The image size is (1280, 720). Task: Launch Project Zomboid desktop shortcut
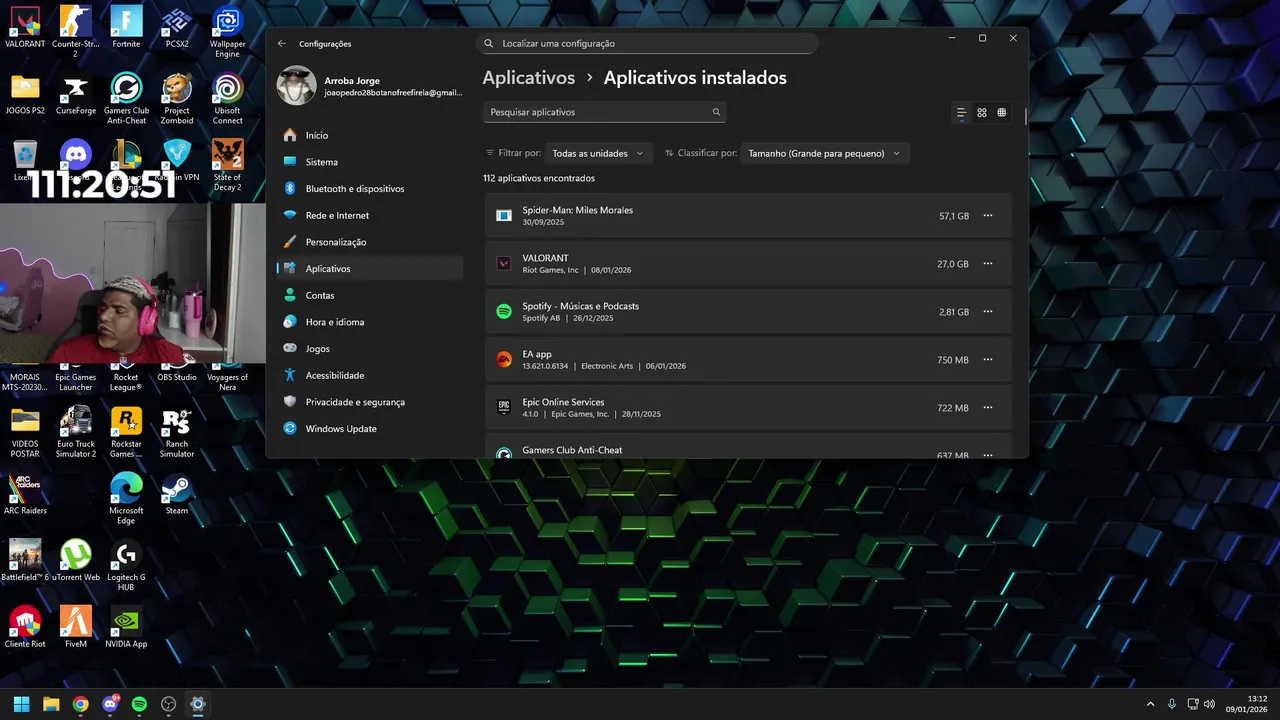(177, 99)
